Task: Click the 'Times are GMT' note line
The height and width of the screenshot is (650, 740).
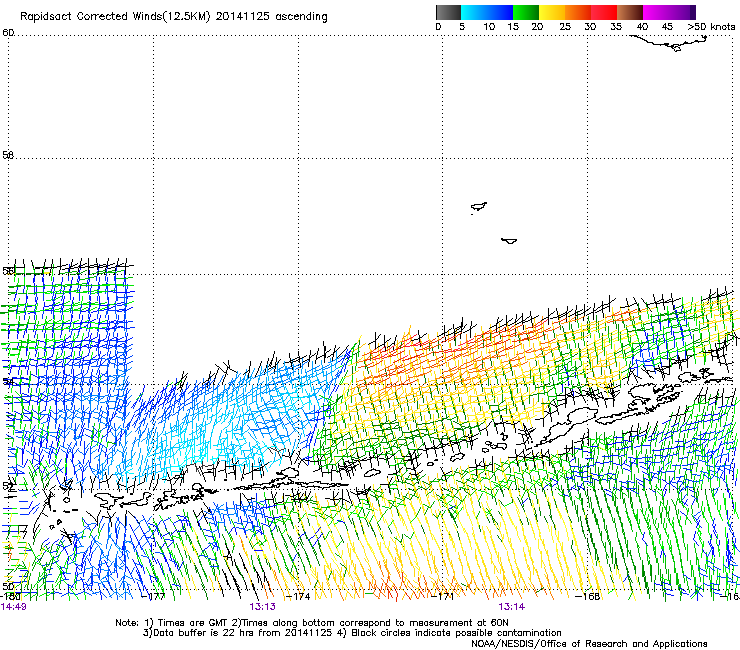Action: click(x=312, y=623)
